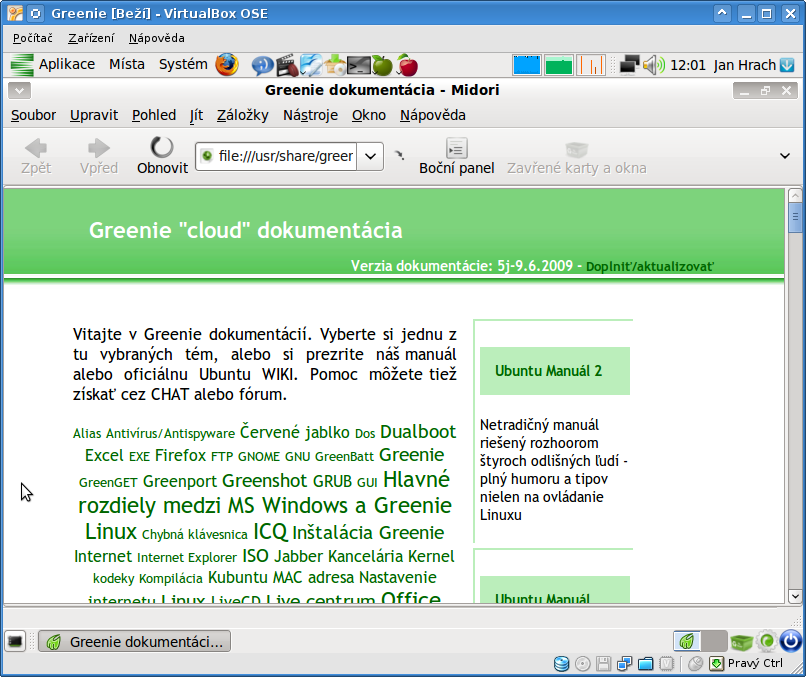Open the Nástroje menu
The height and width of the screenshot is (677, 806).
pos(310,115)
